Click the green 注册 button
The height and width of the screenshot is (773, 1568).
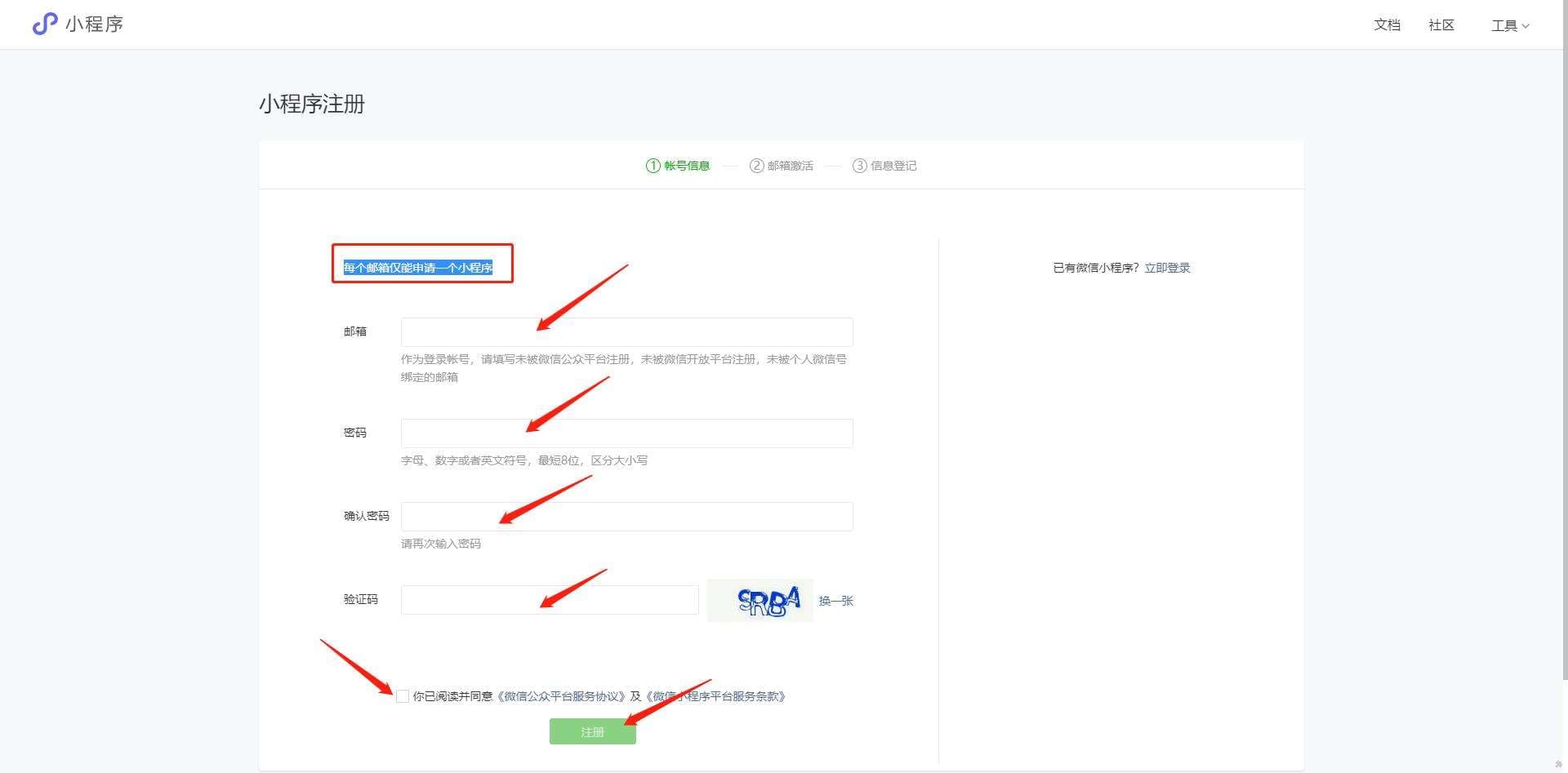point(592,731)
